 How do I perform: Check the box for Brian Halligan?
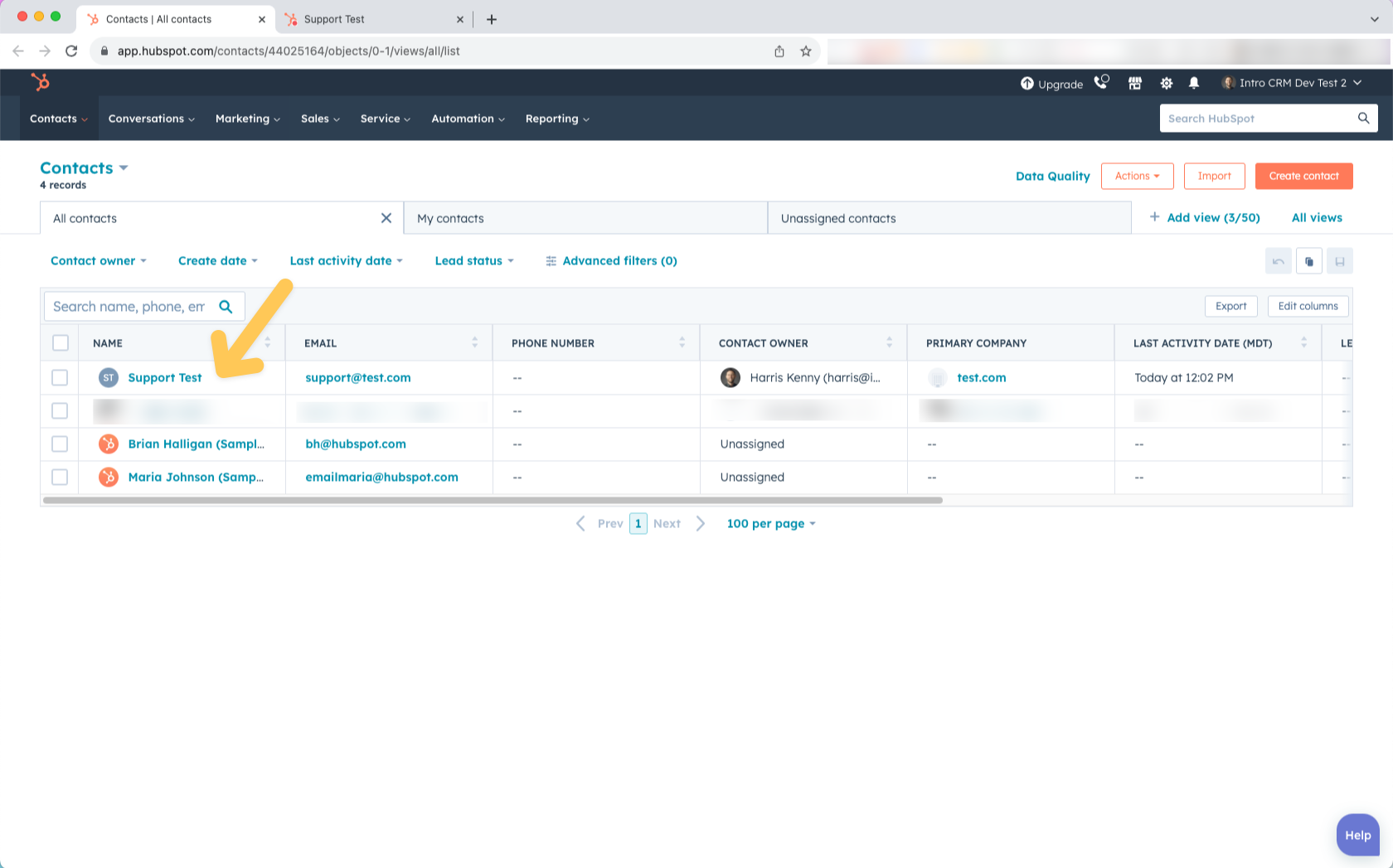coord(60,444)
